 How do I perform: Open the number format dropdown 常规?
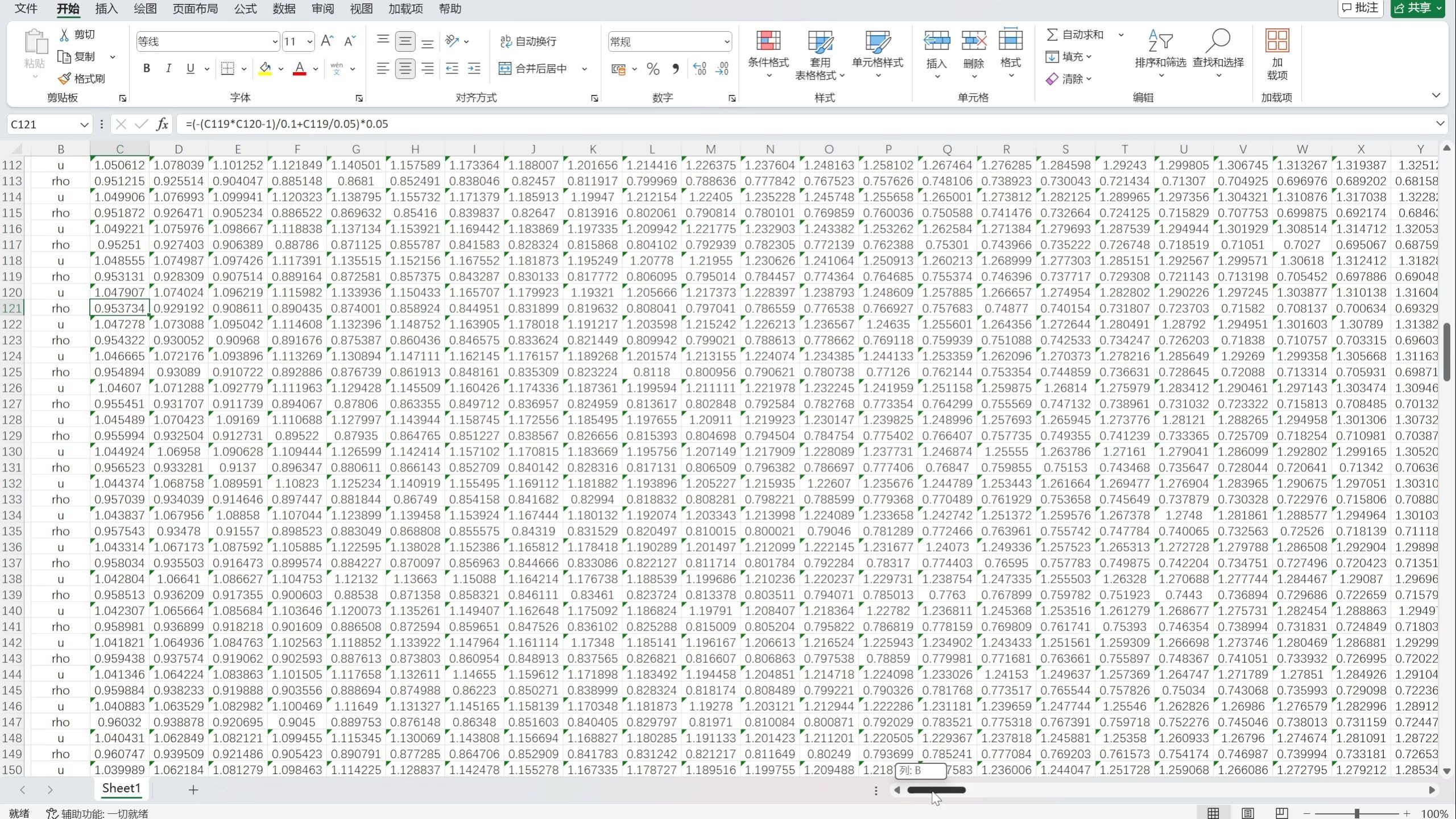pyautogui.click(x=726, y=42)
